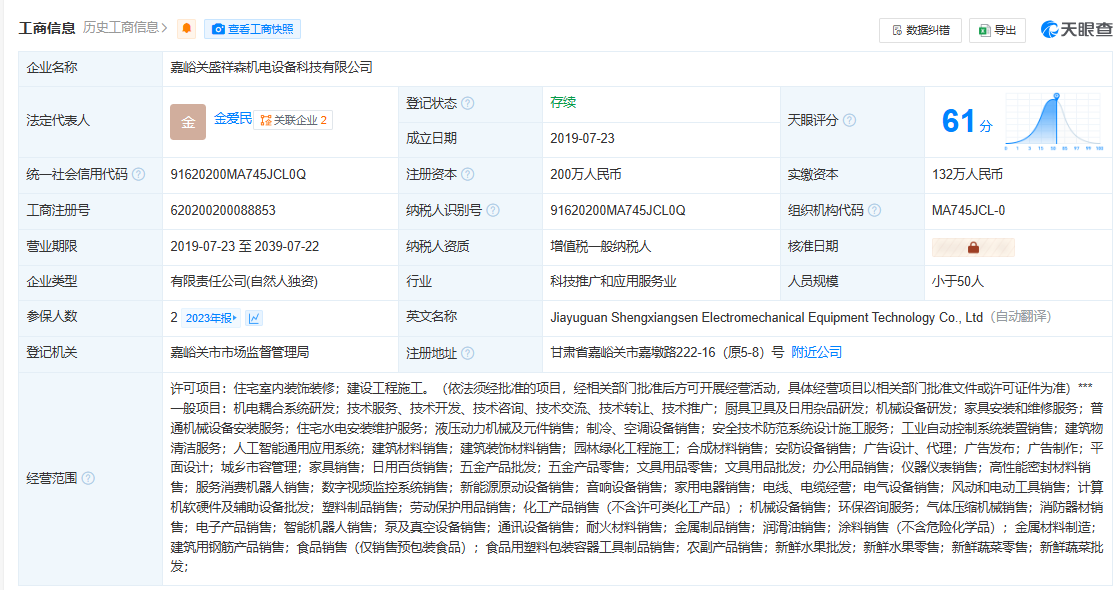Click the registered address 甘肃省嘉峪关市嘉墩路222-16

coord(633,352)
